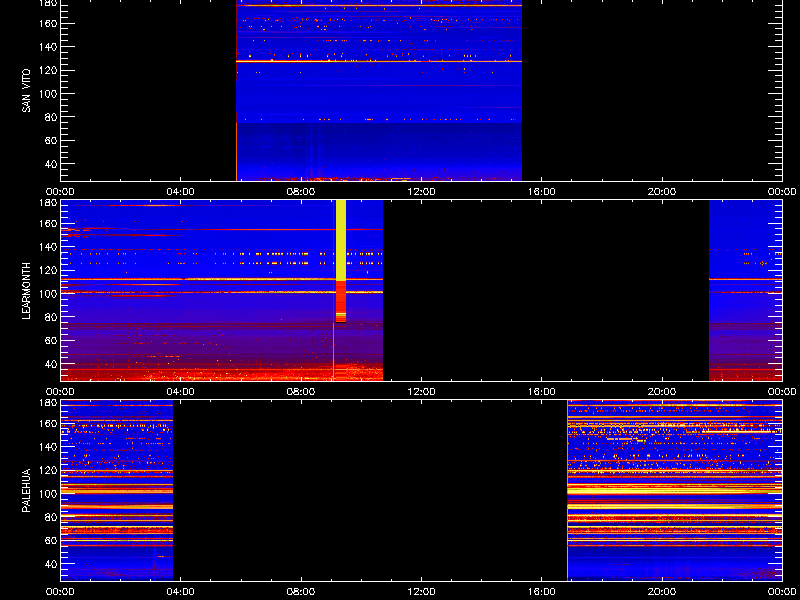Pick 12:00 time label under Learmonth plot
Viewport: 800px width, 600px height.
coord(421,392)
